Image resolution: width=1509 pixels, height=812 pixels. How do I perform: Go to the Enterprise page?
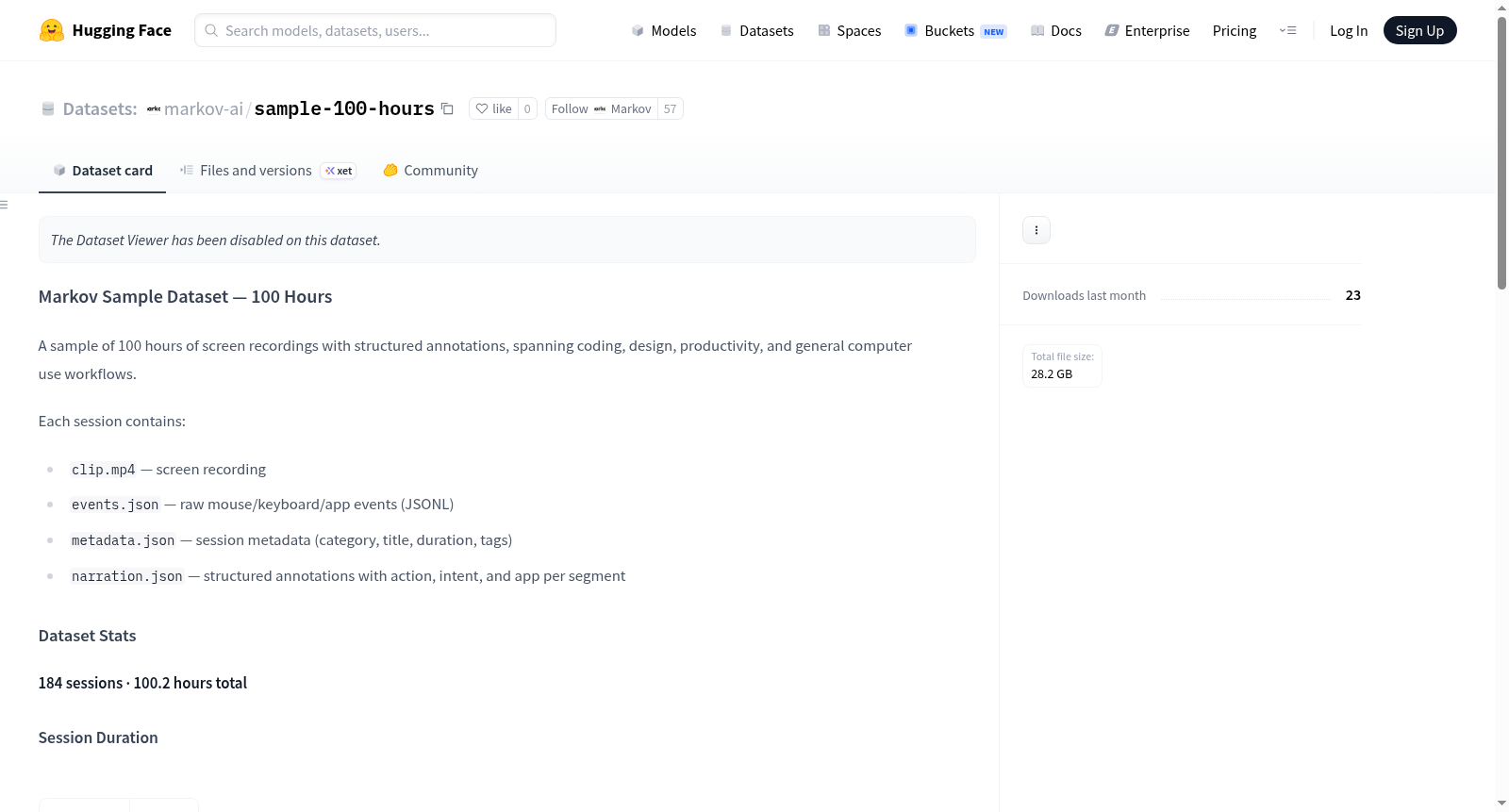click(1147, 30)
